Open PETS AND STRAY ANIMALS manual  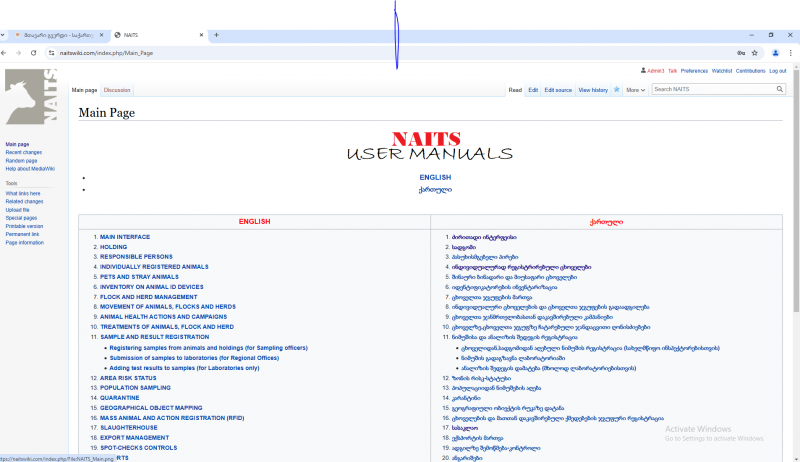coord(139,277)
